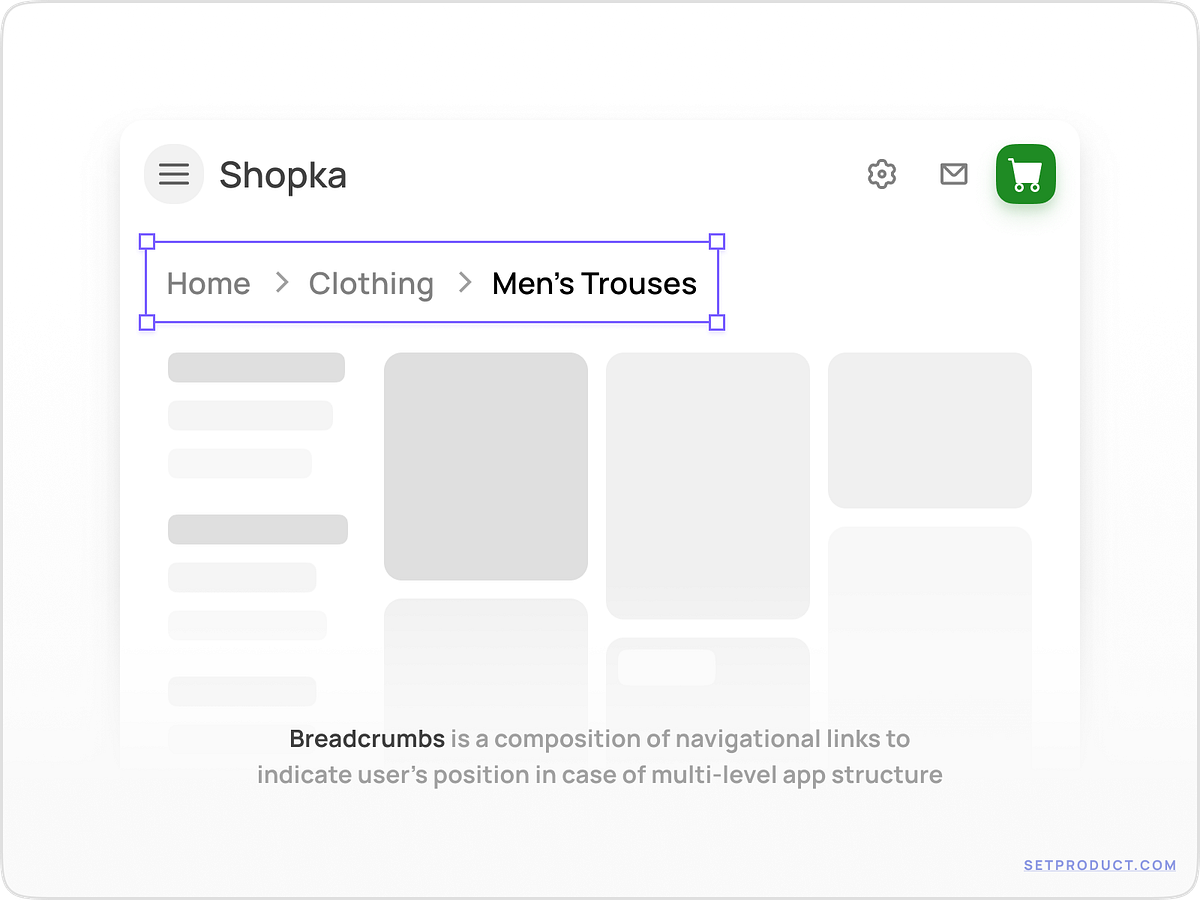Click the Shopka logo
Image resolution: width=1200 pixels, height=900 pixels.
[283, 176]
